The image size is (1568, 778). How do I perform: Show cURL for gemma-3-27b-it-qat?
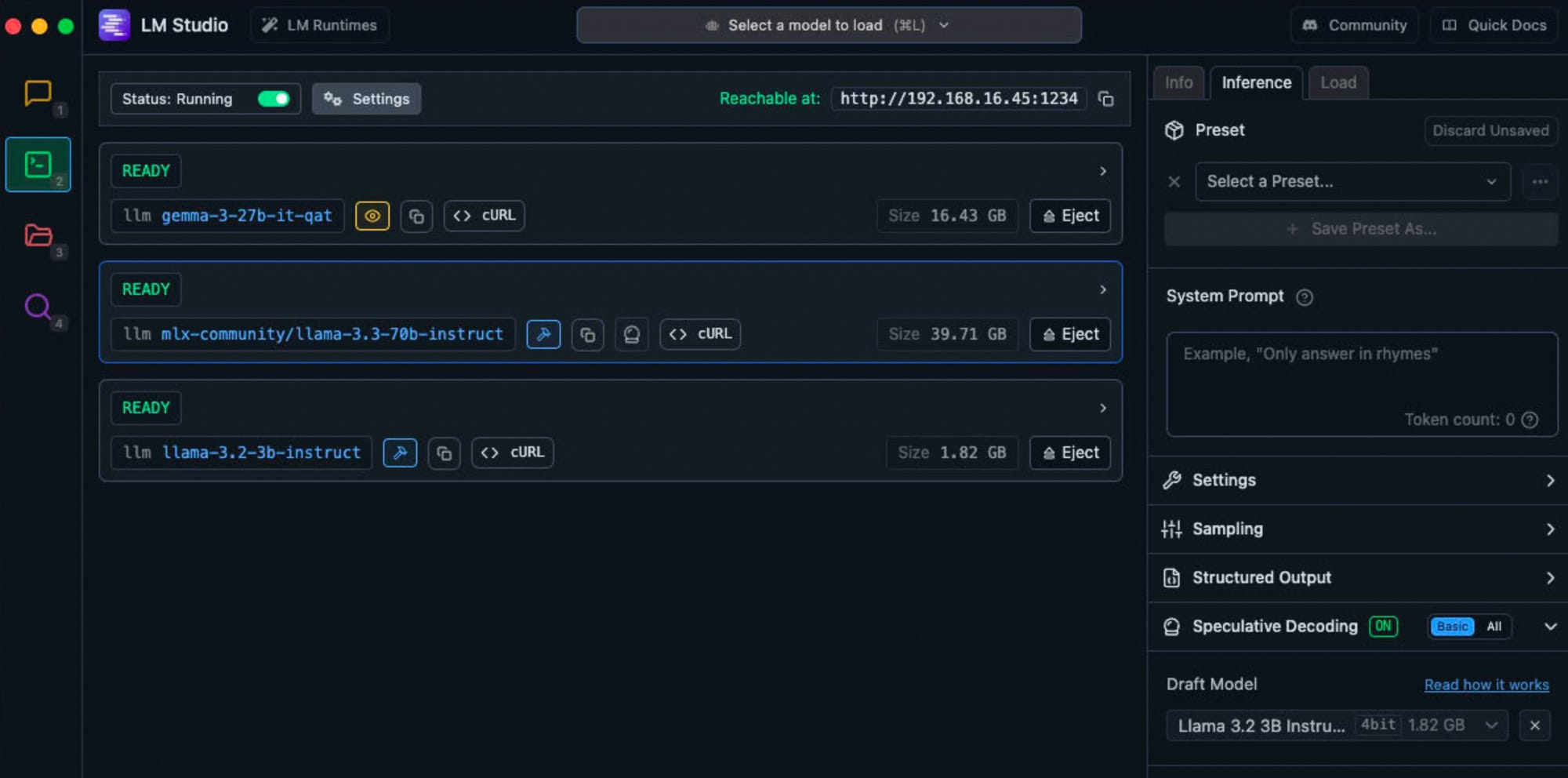485,216
